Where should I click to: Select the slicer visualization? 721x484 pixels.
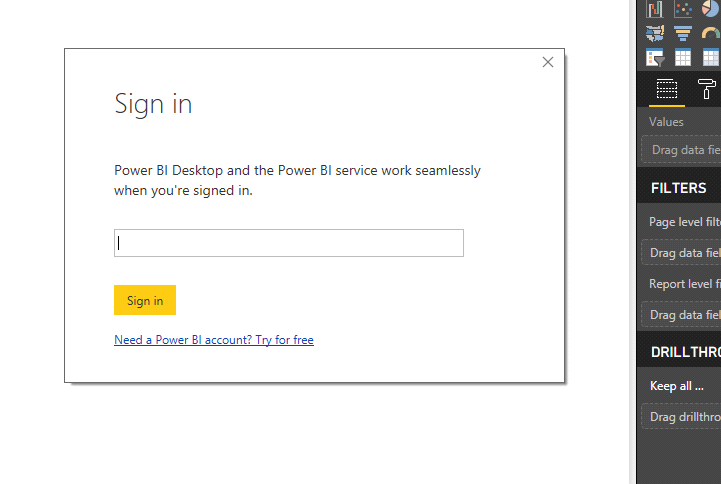[x=655, y=58]
